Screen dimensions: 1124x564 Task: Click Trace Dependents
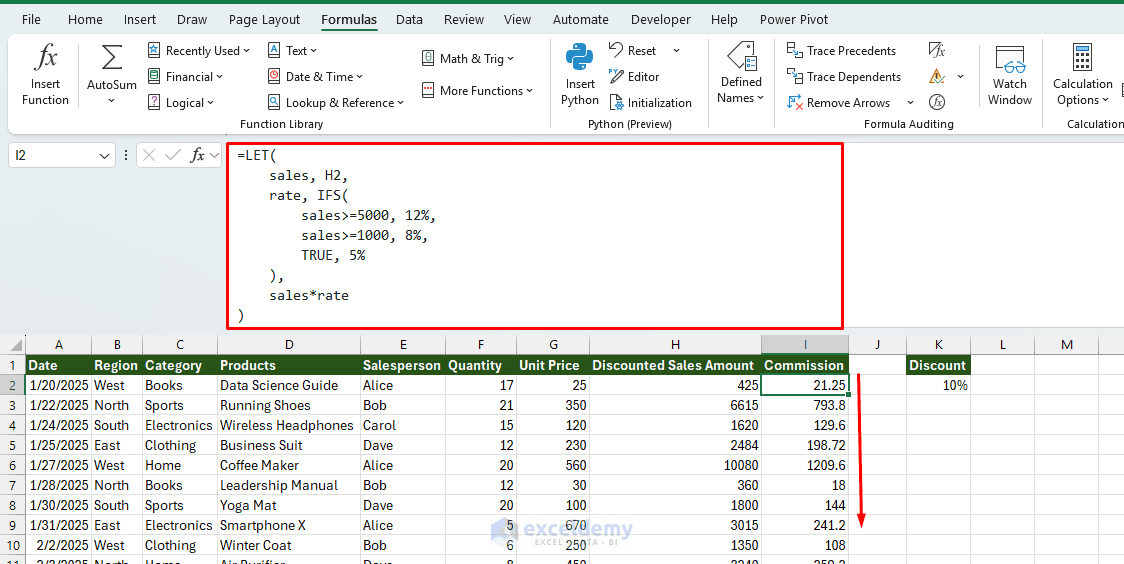point(844,77)
